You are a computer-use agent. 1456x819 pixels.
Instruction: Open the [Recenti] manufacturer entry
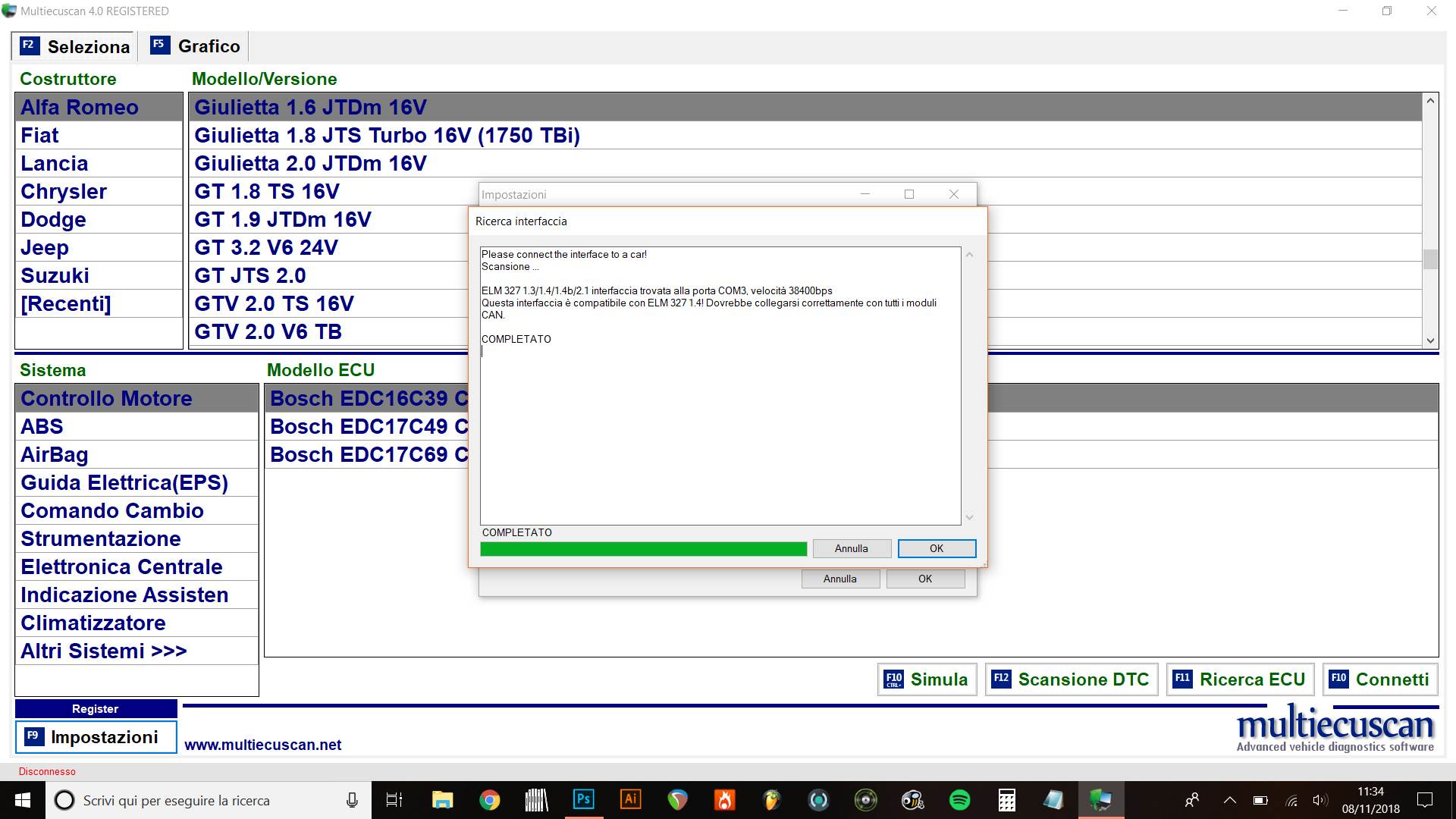(99, 303)
